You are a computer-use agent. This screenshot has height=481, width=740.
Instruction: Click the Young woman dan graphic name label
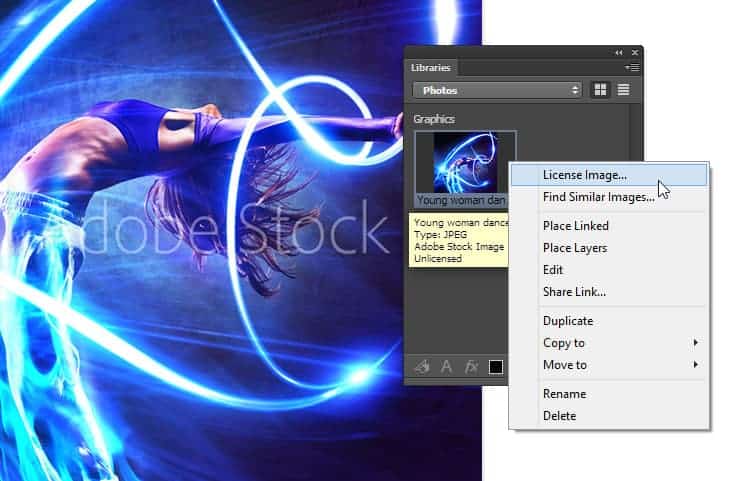point(461,200)
